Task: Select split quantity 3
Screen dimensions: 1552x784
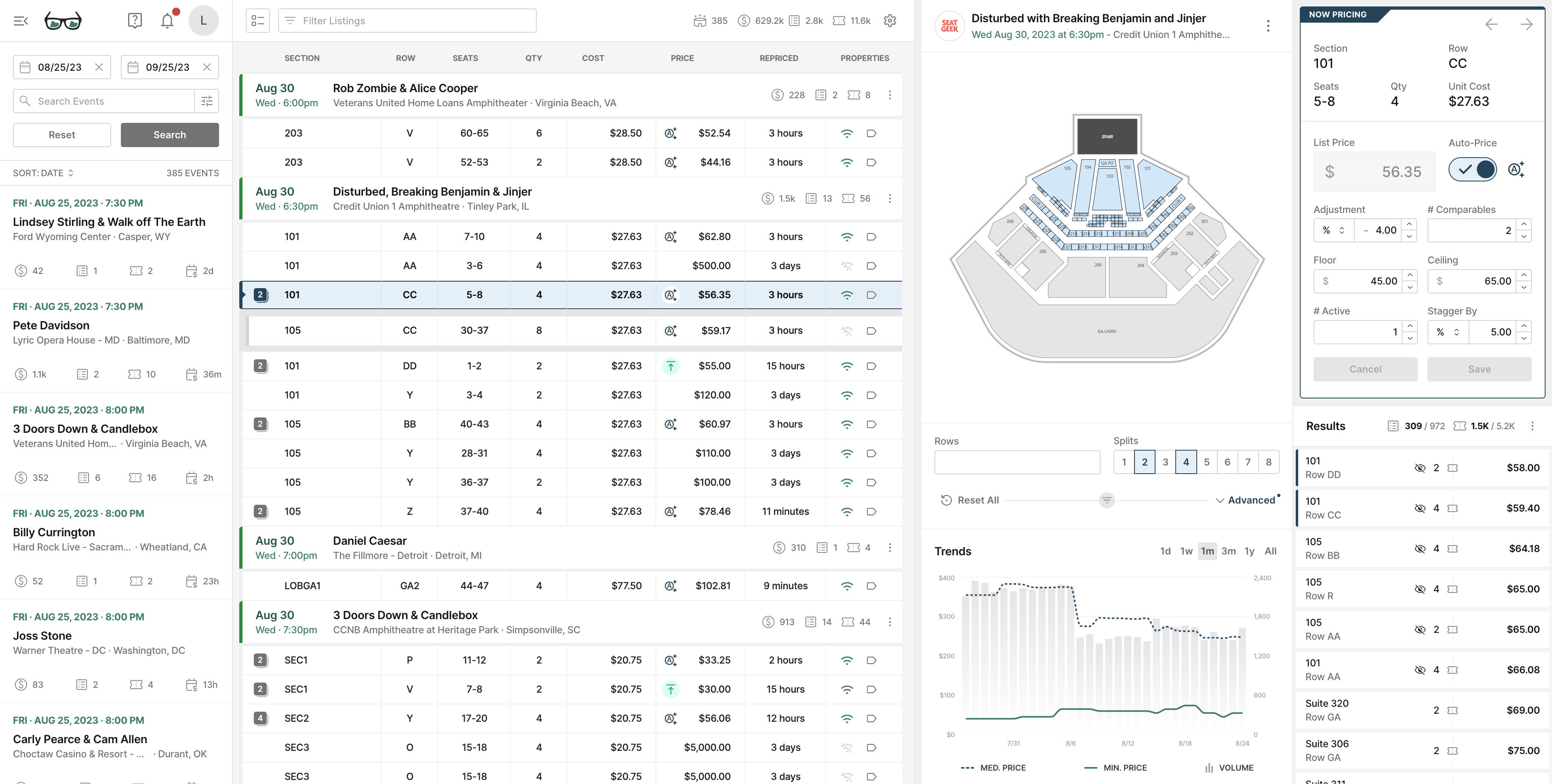Action: (1165, 462)
